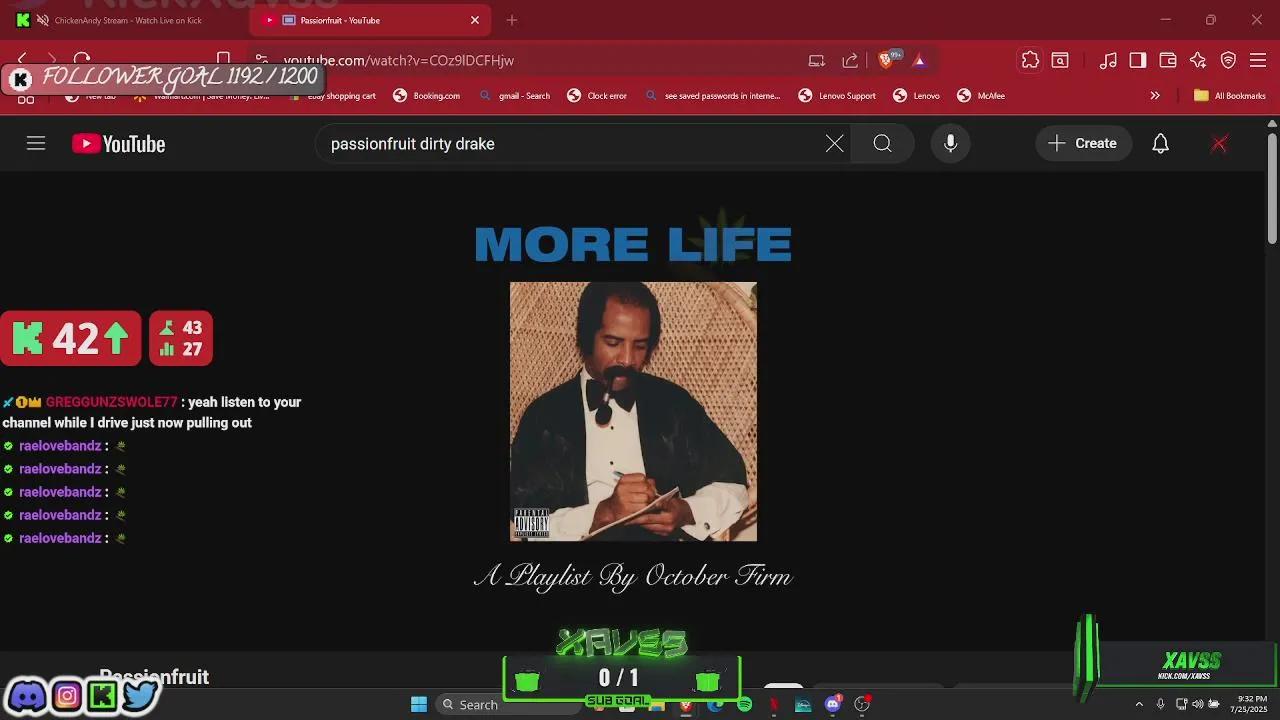The width and height of the screenshot is (1280, 720).
Task: Open the Brave Rewards triangle icon
Action: (x=919, y=60)
